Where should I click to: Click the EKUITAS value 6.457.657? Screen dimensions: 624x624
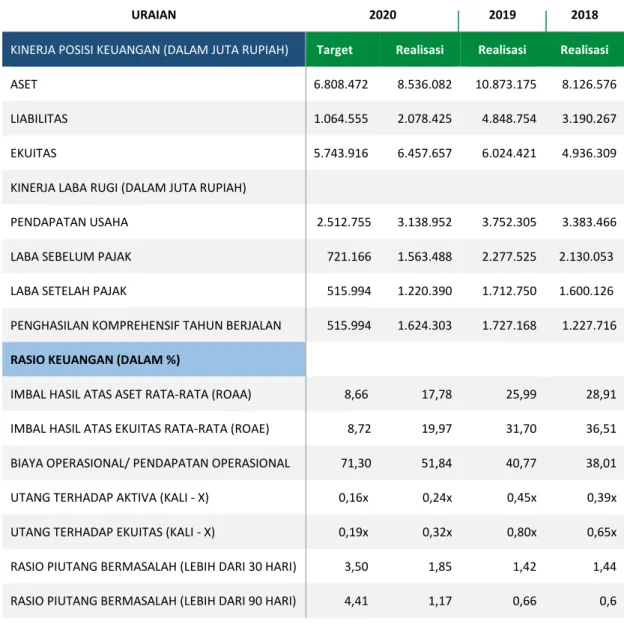click(424, 153)
